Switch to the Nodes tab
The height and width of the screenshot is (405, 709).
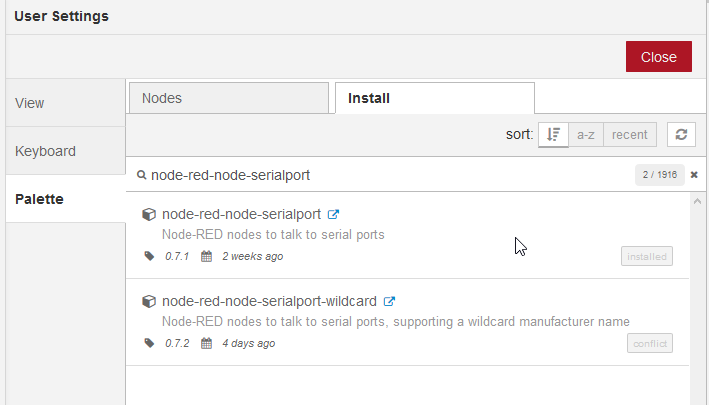(229, 98)
